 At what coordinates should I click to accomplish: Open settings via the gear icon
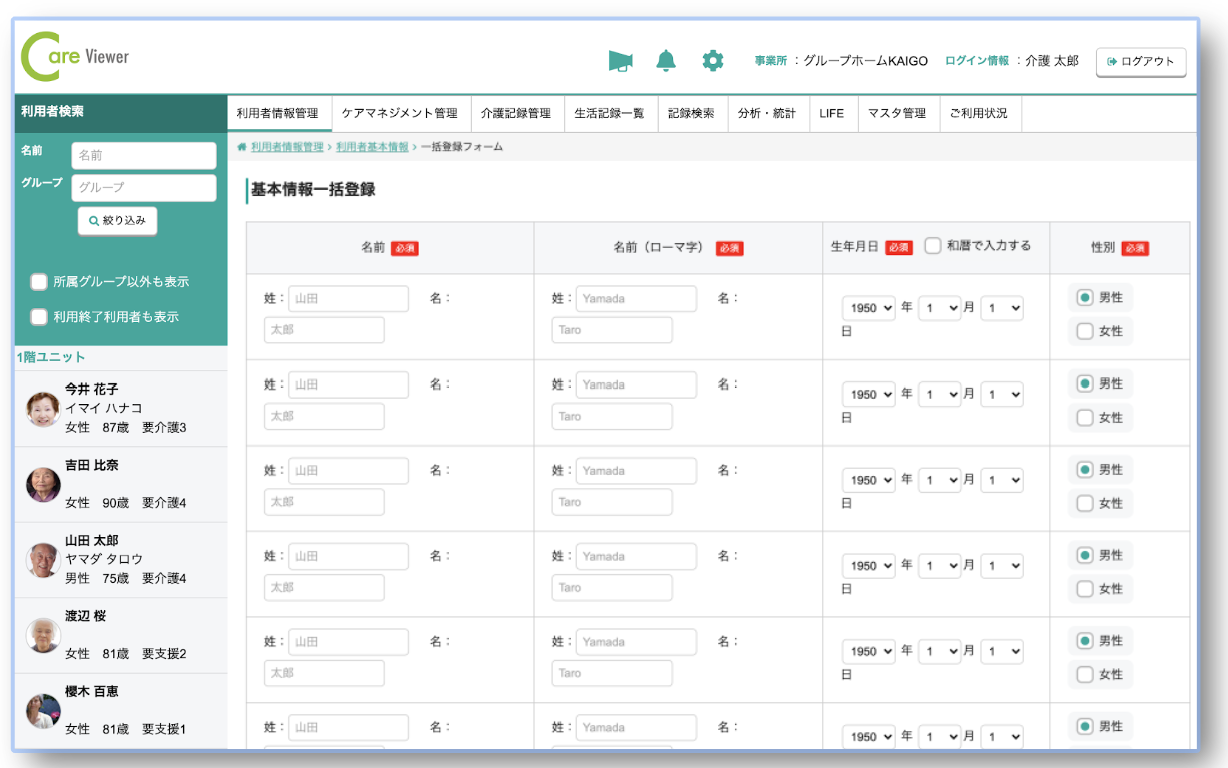(712, 61)
